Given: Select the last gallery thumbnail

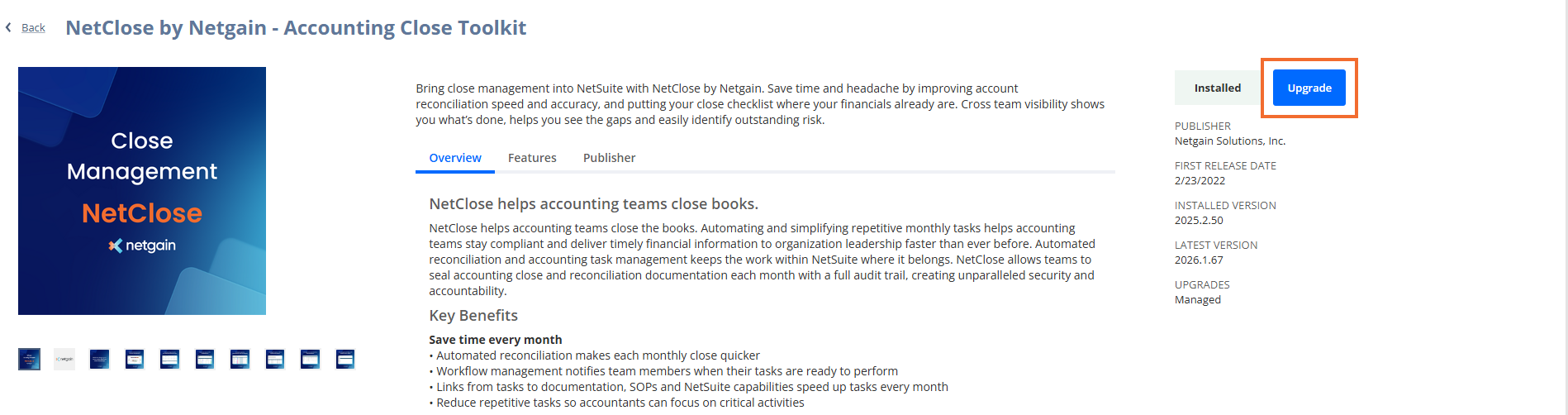Looking at the screenshot, I should (x=345, y=360).
